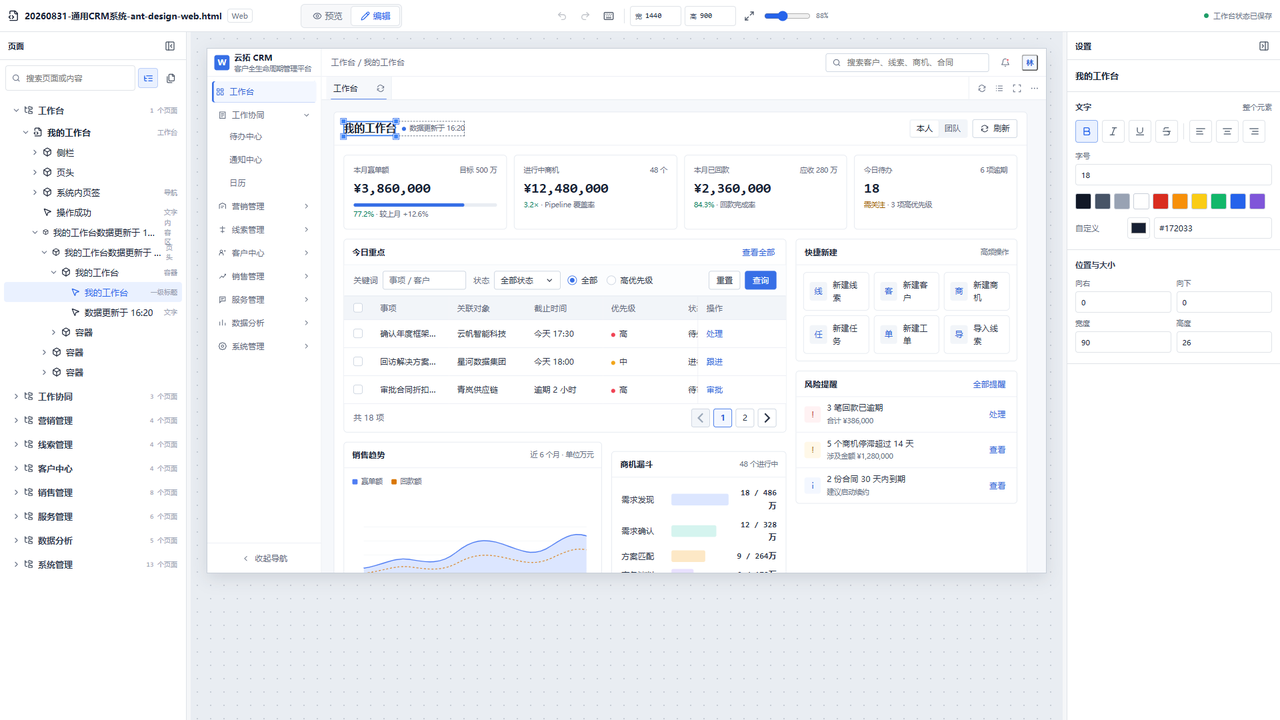The width and height of the screenshot is (1280, 720).
Task: Undo the last edit with undo arrow
Action: 562,16
